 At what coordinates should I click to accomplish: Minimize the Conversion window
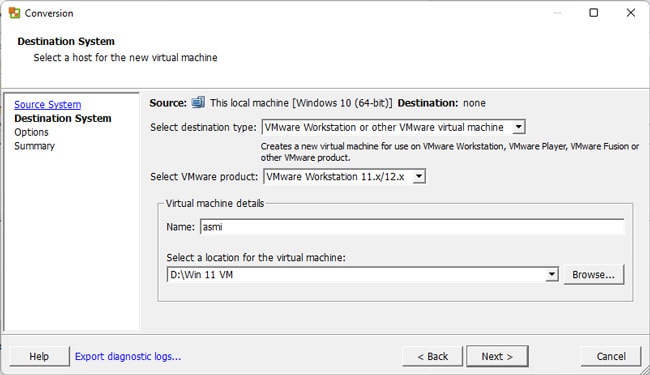tap(557, 13)
